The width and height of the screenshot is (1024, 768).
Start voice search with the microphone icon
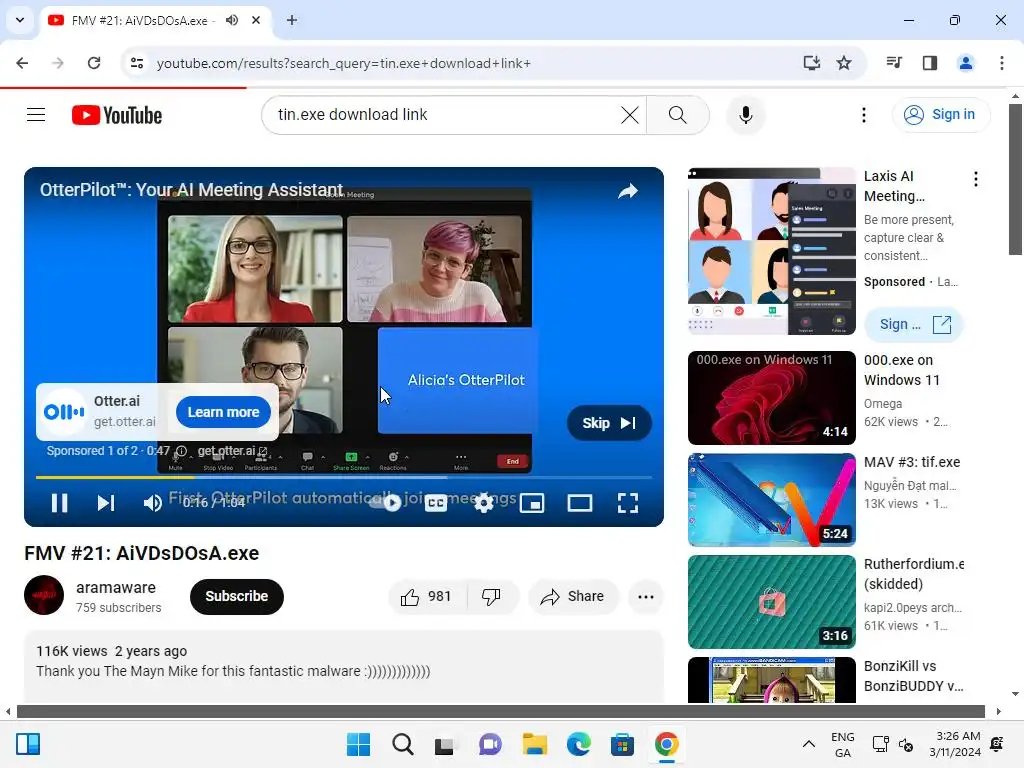[x=745, y=115]
